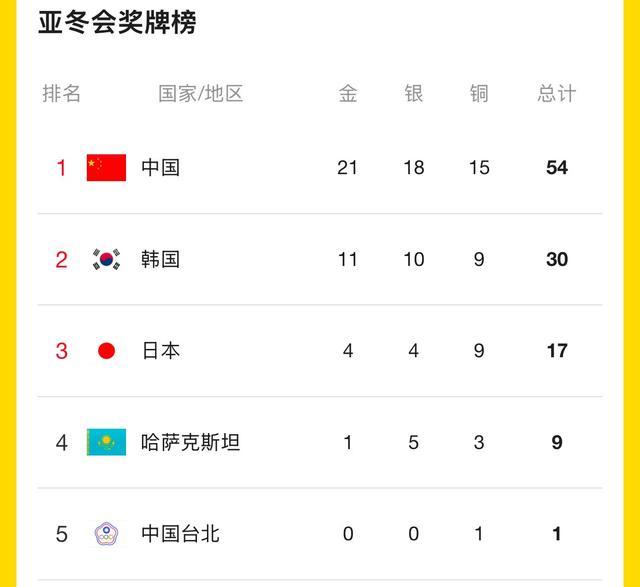
Task: Select the 金 gold column header
Action: point(348,94)
